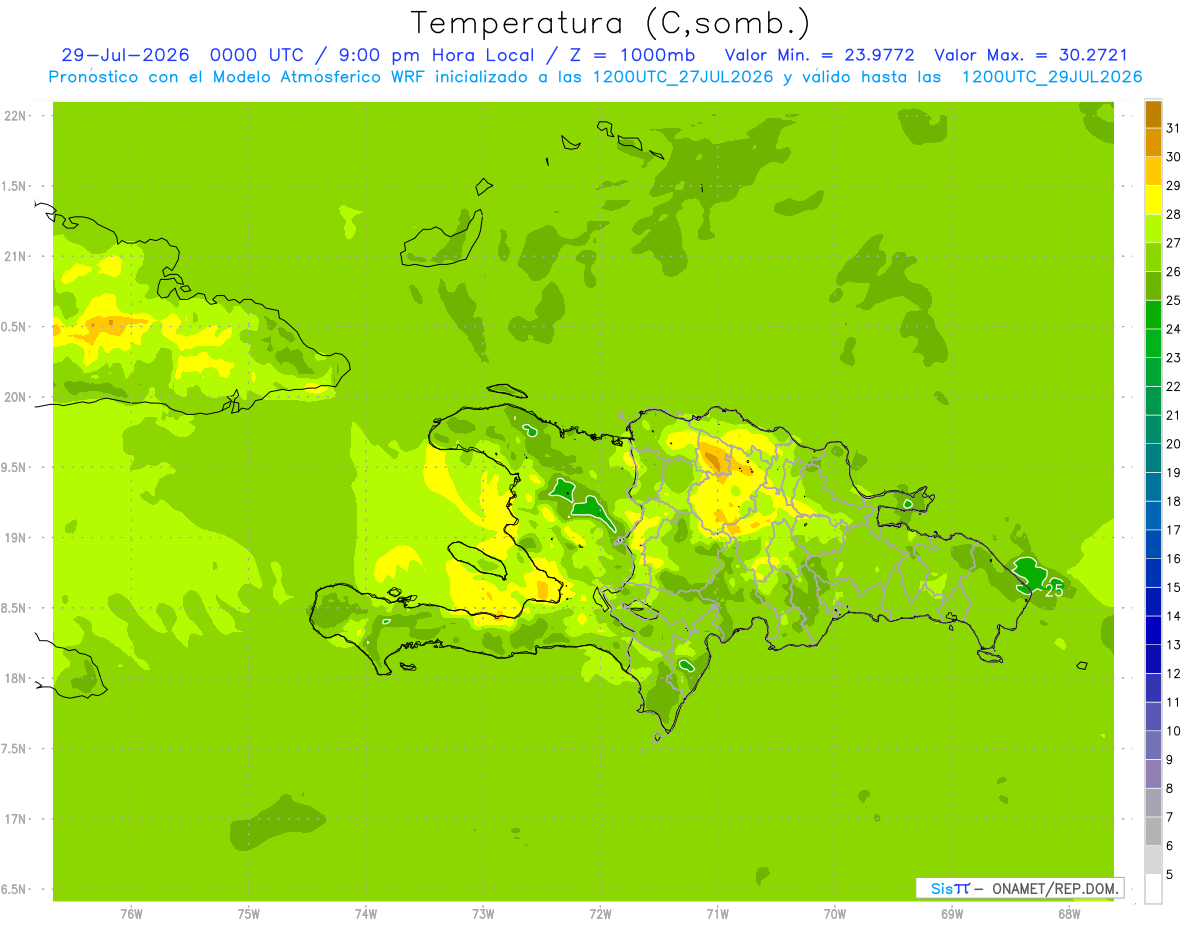Click longitude axis label '71W'
The width and height of the screenshot is (1200, 927).
click(717, 914)
